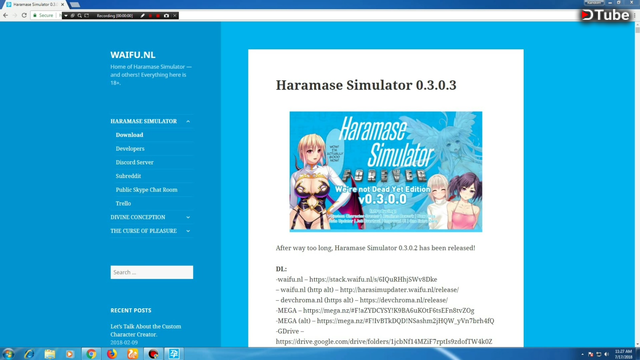The width and height of the screenshot is (640, 360).
Task: Click the page vertical scrollbar
Action: tap(637, 184)
